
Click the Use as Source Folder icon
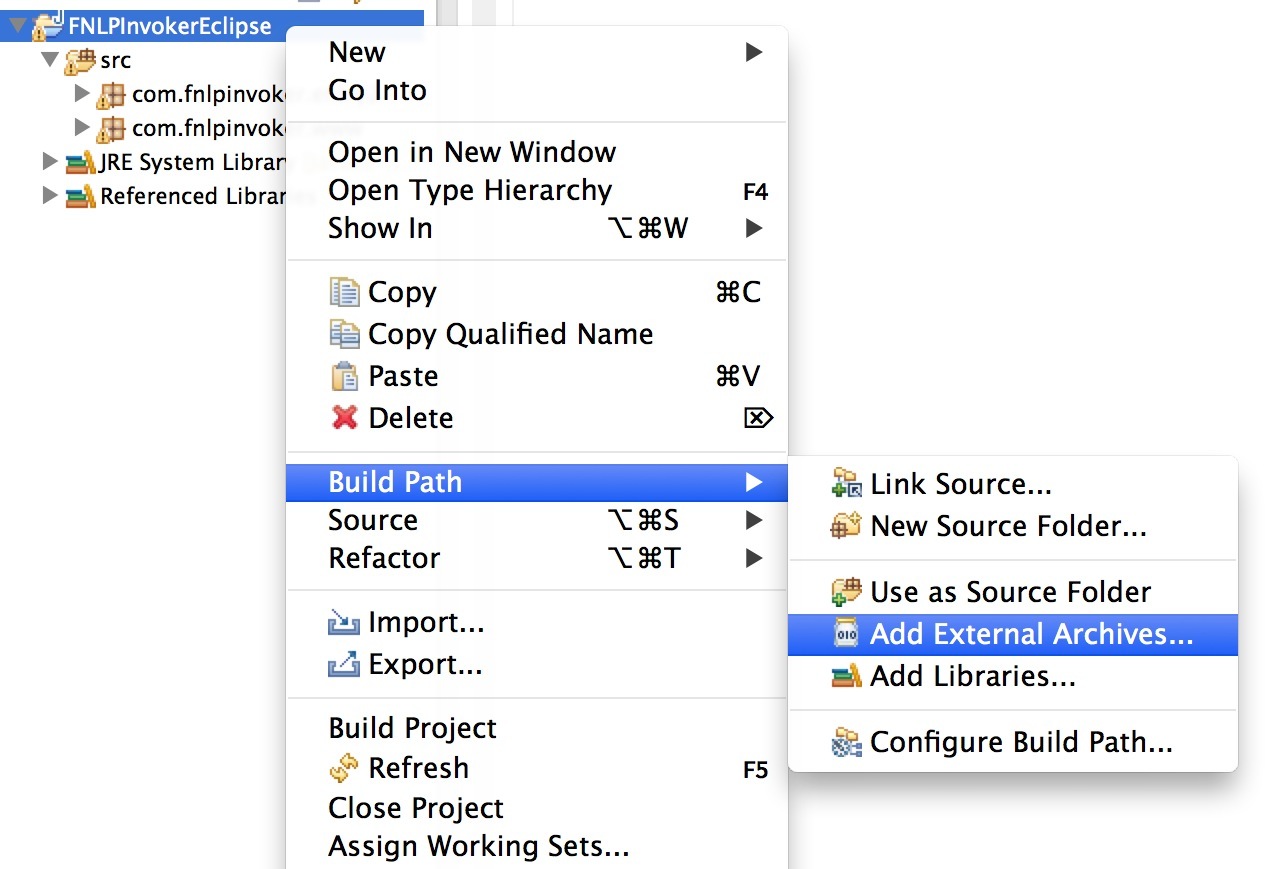846,592
